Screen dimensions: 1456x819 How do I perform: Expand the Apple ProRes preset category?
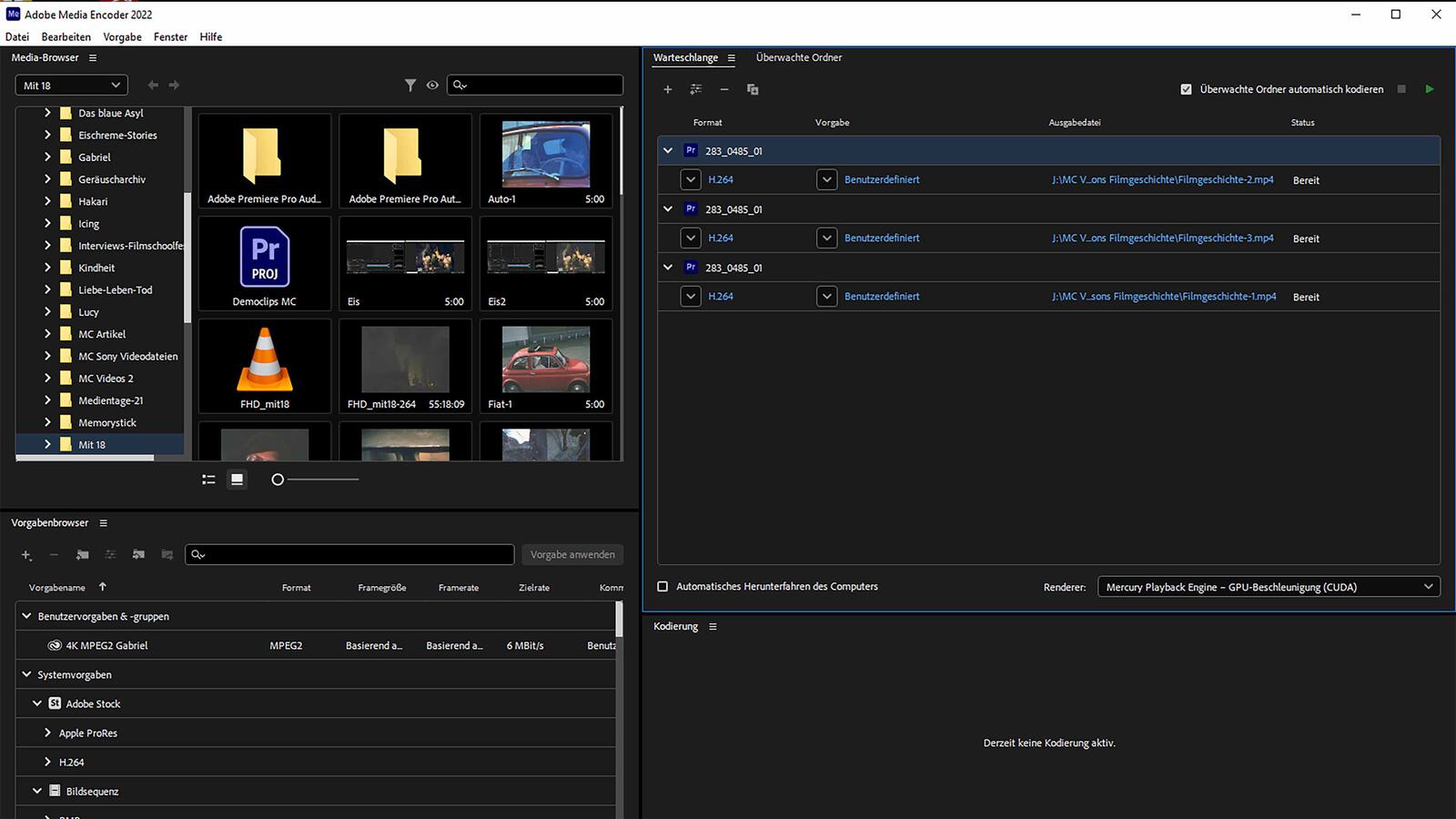(47, 733)
